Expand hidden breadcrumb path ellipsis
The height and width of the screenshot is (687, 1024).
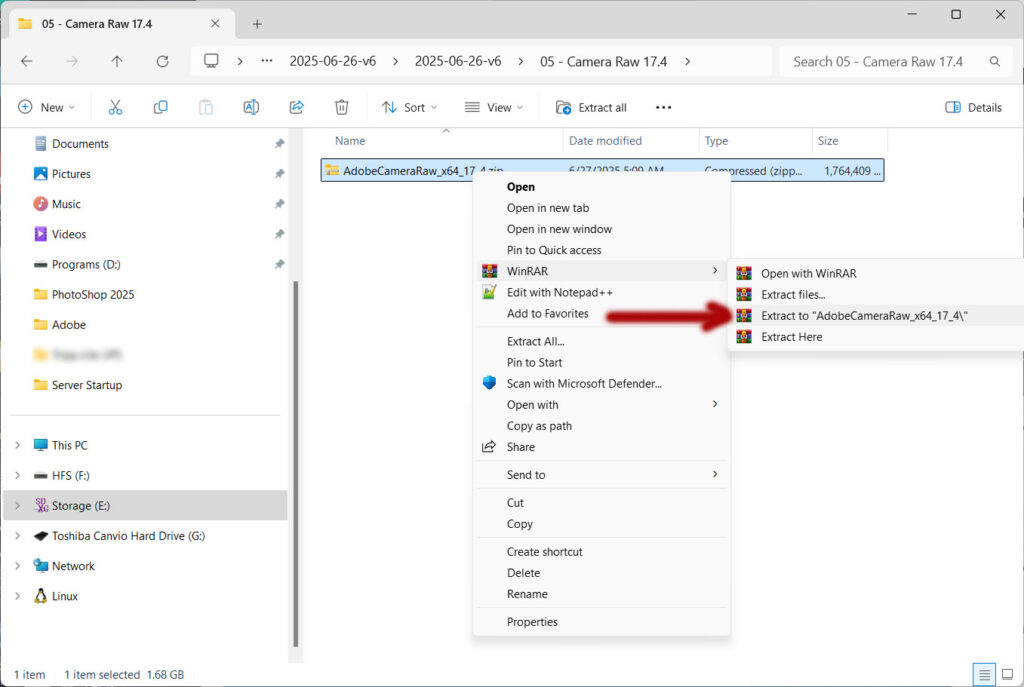[266, 61]
